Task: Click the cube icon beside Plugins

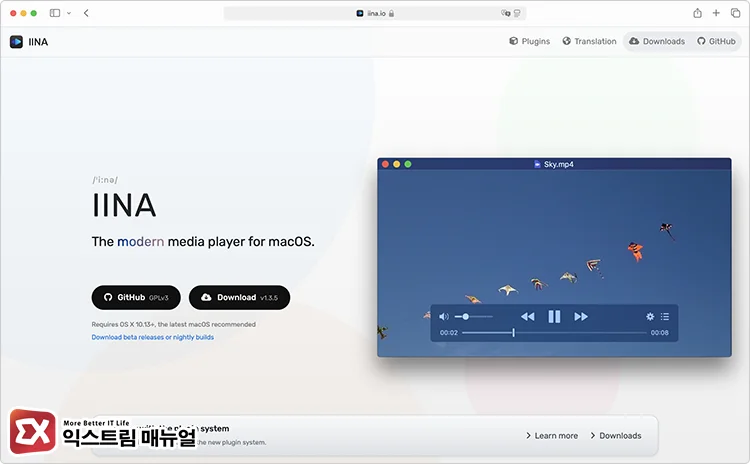Action: (514, 41)
